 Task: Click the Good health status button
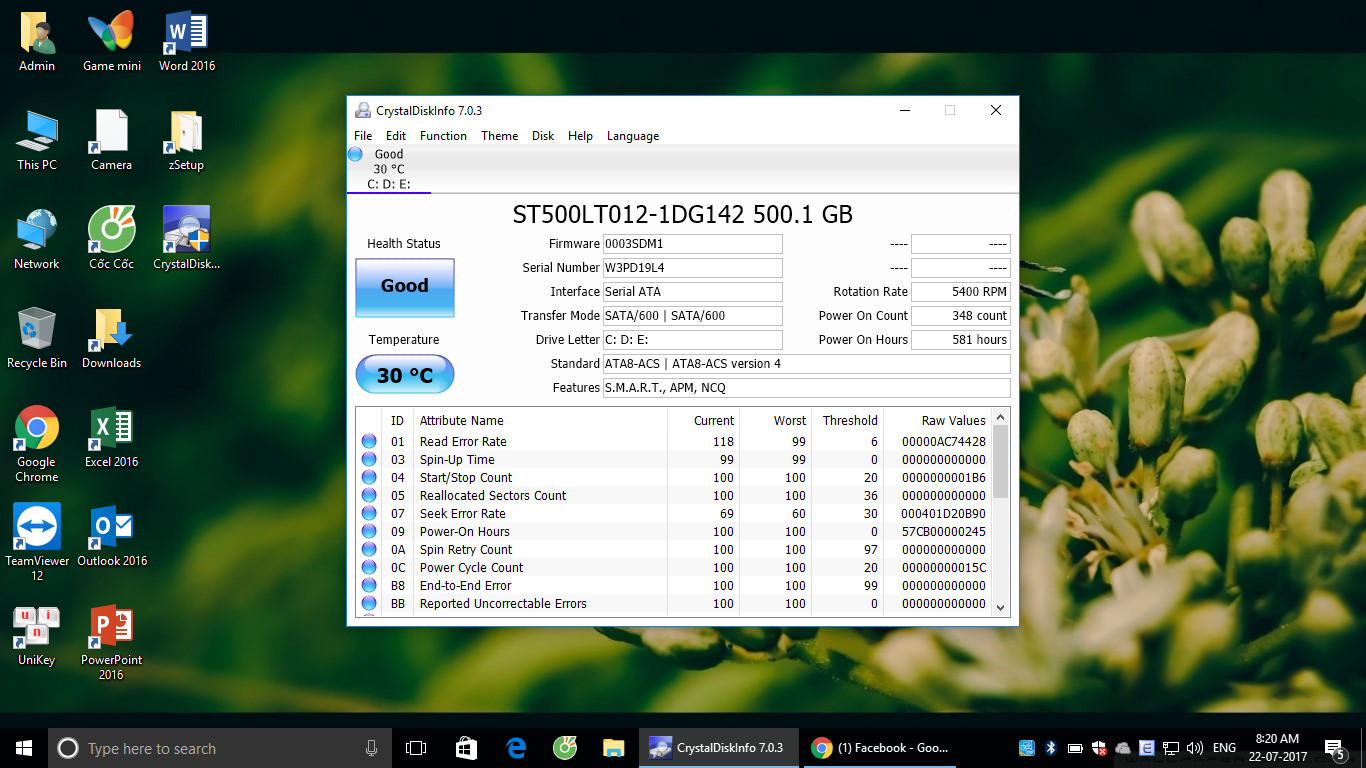click(x=405, y=287)
